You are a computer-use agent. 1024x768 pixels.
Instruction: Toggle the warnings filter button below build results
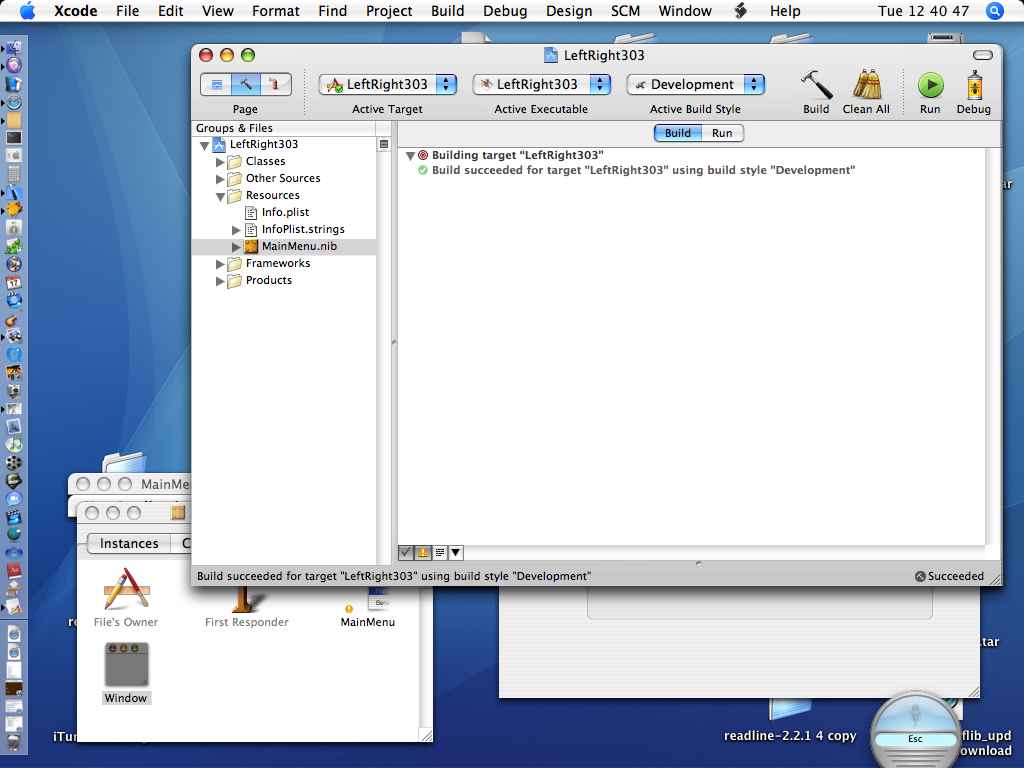(x=423, y=553)
